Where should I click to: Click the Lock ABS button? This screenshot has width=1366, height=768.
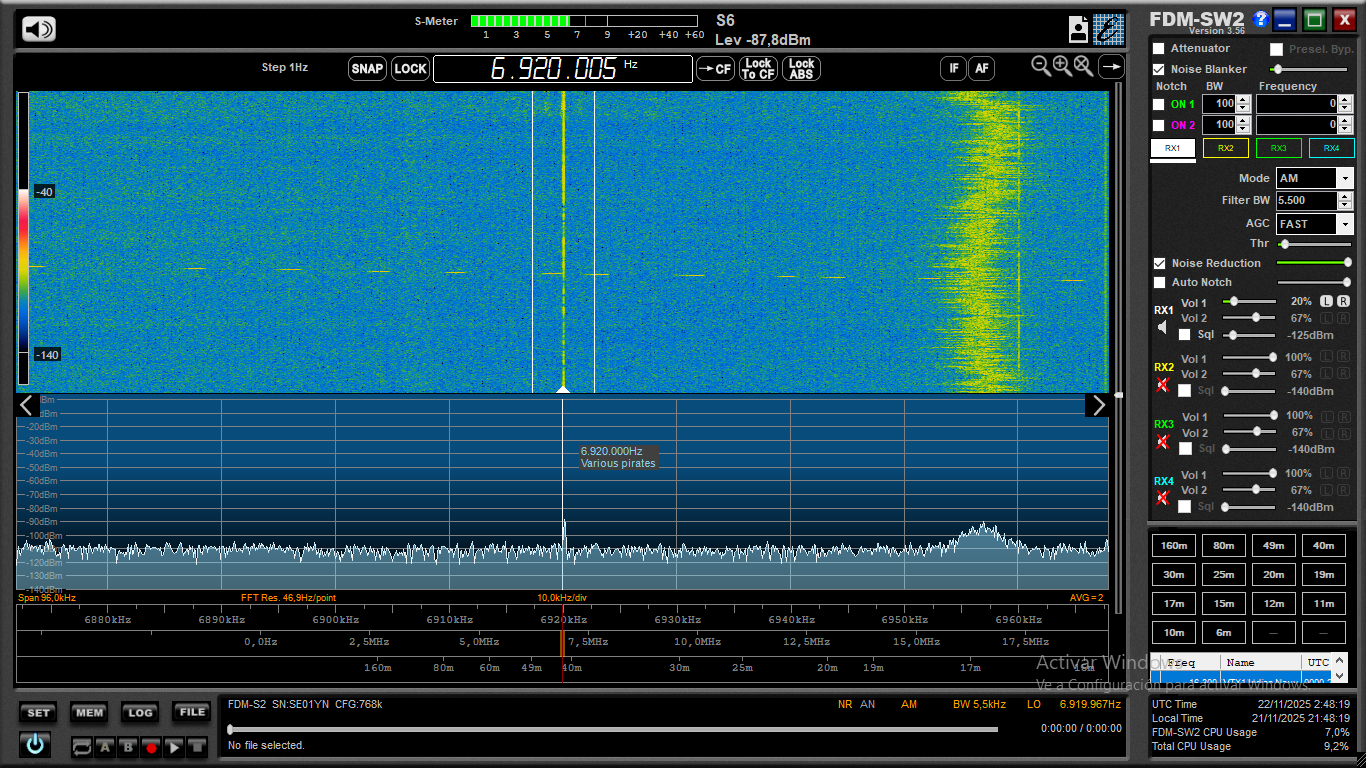pyautogui.click(x=801, y=68)
